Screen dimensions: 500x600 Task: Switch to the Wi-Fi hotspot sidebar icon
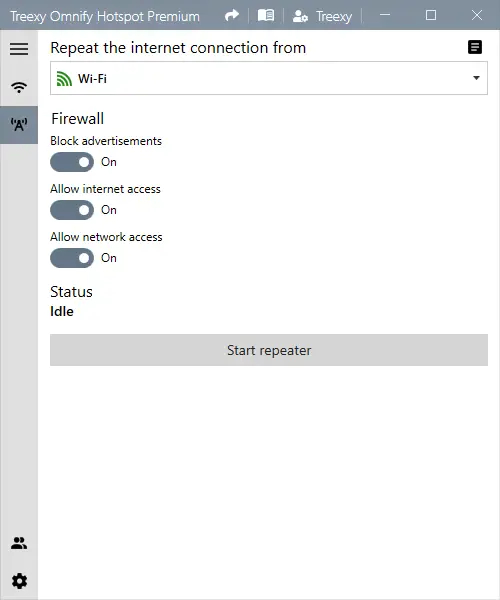[x=19, y=87]
